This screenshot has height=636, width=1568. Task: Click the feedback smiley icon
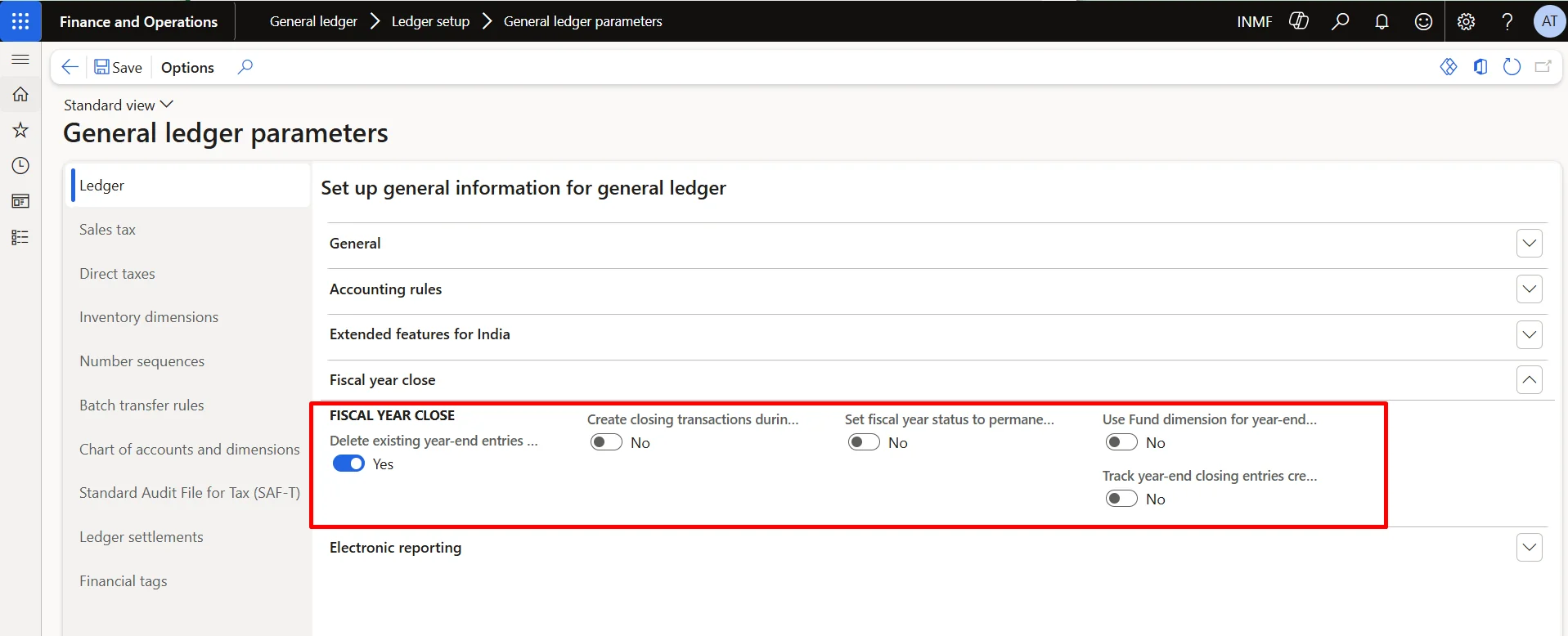click(x=1423, y=21)
